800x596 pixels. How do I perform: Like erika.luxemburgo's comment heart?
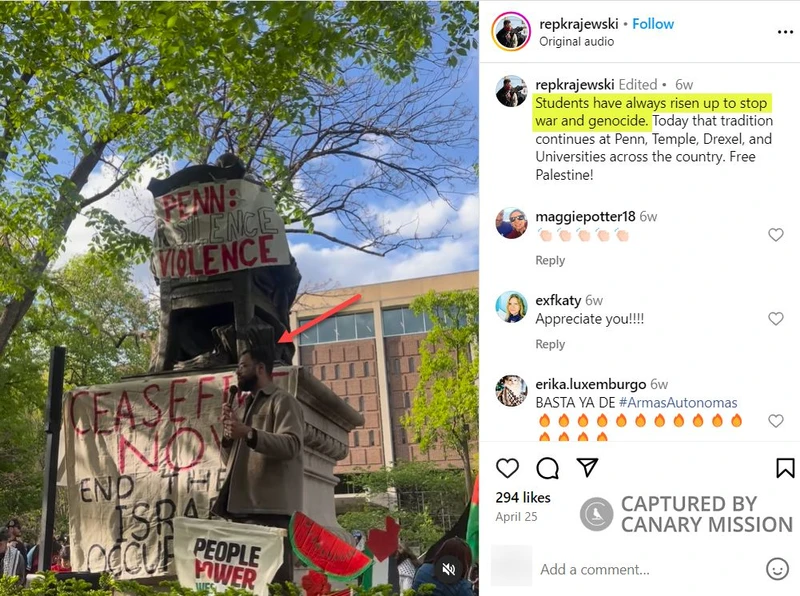(x=776, y=421)
